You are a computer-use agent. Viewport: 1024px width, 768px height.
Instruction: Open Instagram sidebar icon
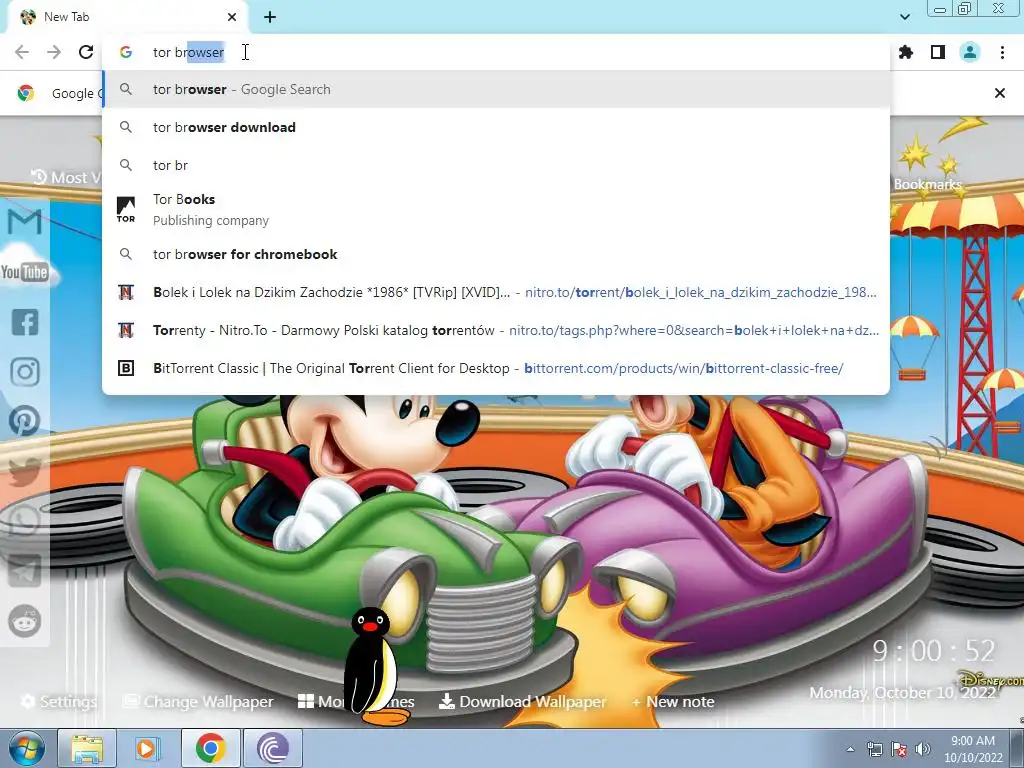click(24, 372)
